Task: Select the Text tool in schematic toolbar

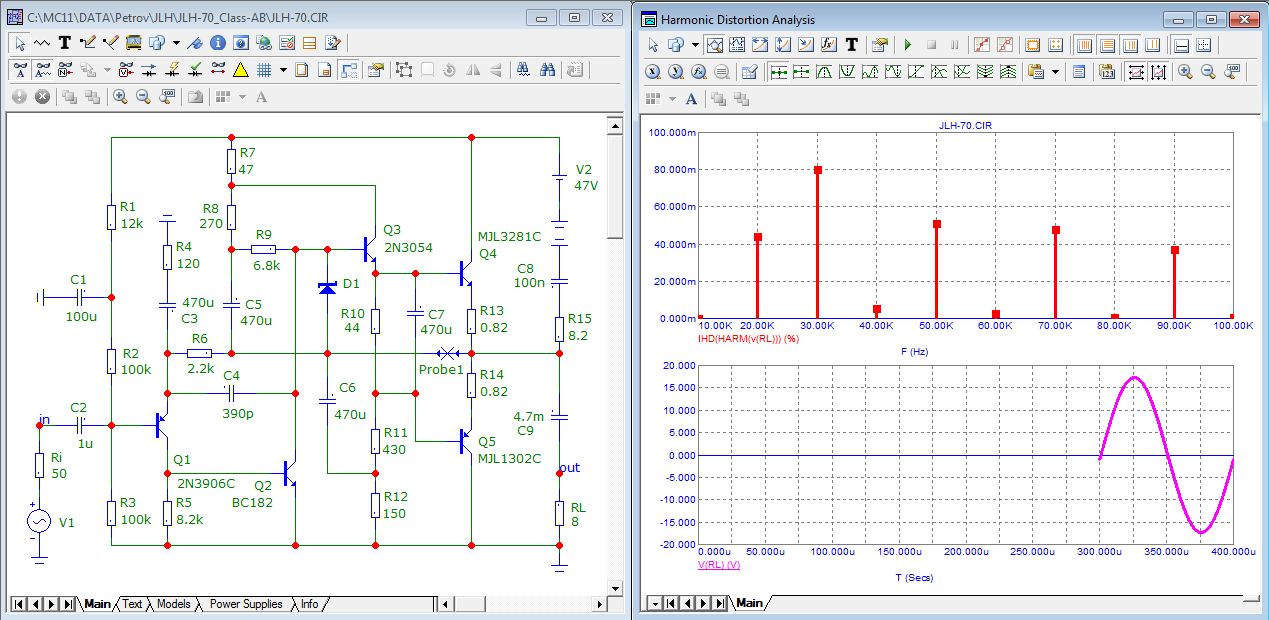Action: (x=65, y=43)
